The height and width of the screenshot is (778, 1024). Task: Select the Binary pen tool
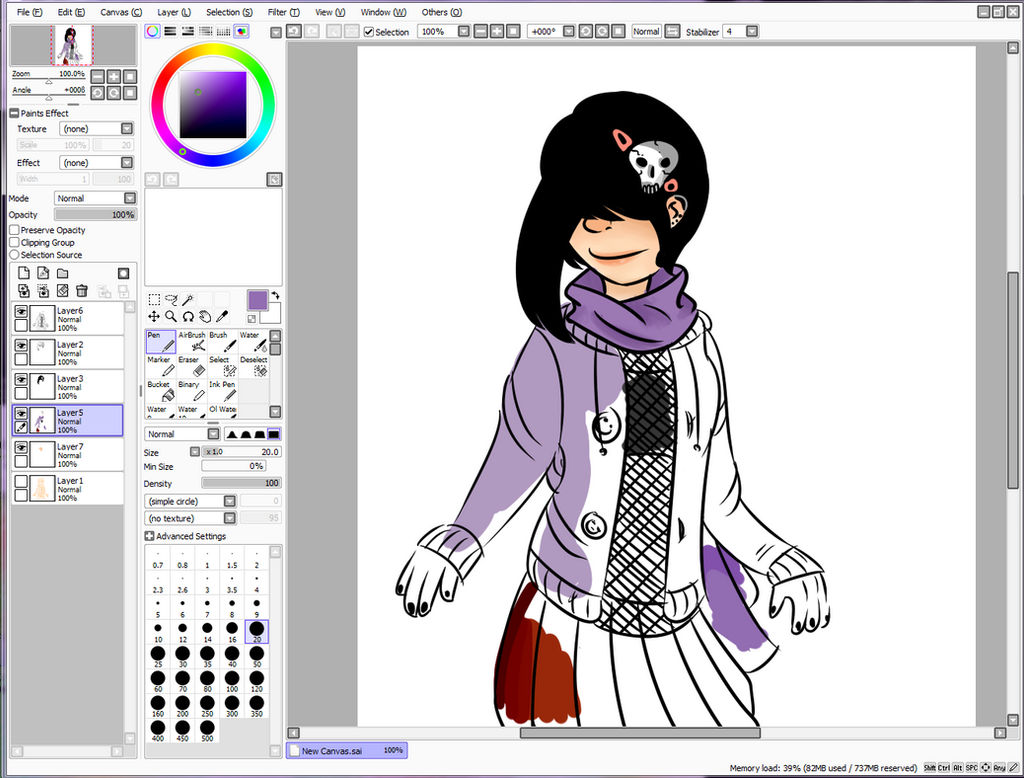[x=192, y=391]
